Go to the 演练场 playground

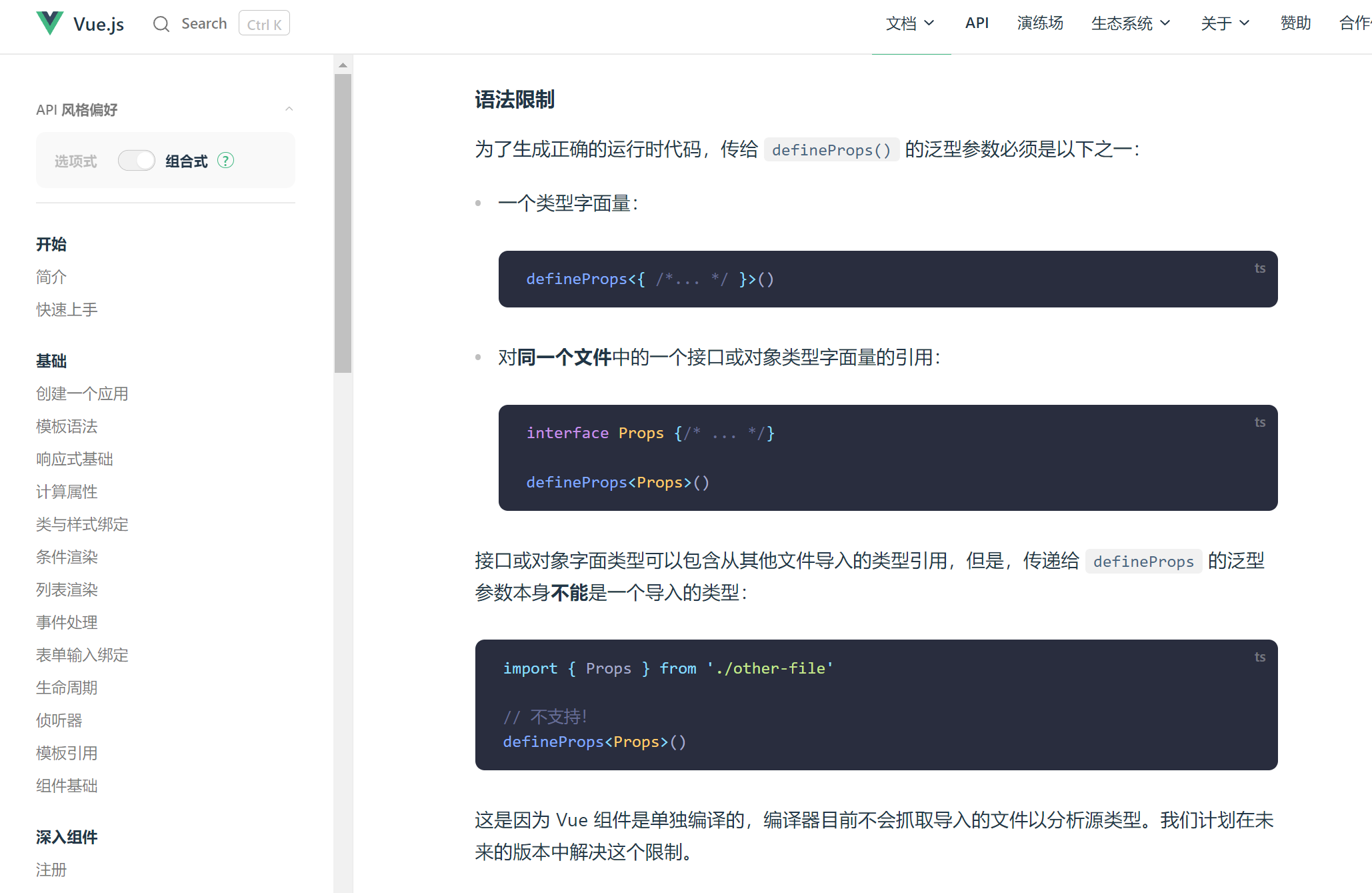(1040, 23)
